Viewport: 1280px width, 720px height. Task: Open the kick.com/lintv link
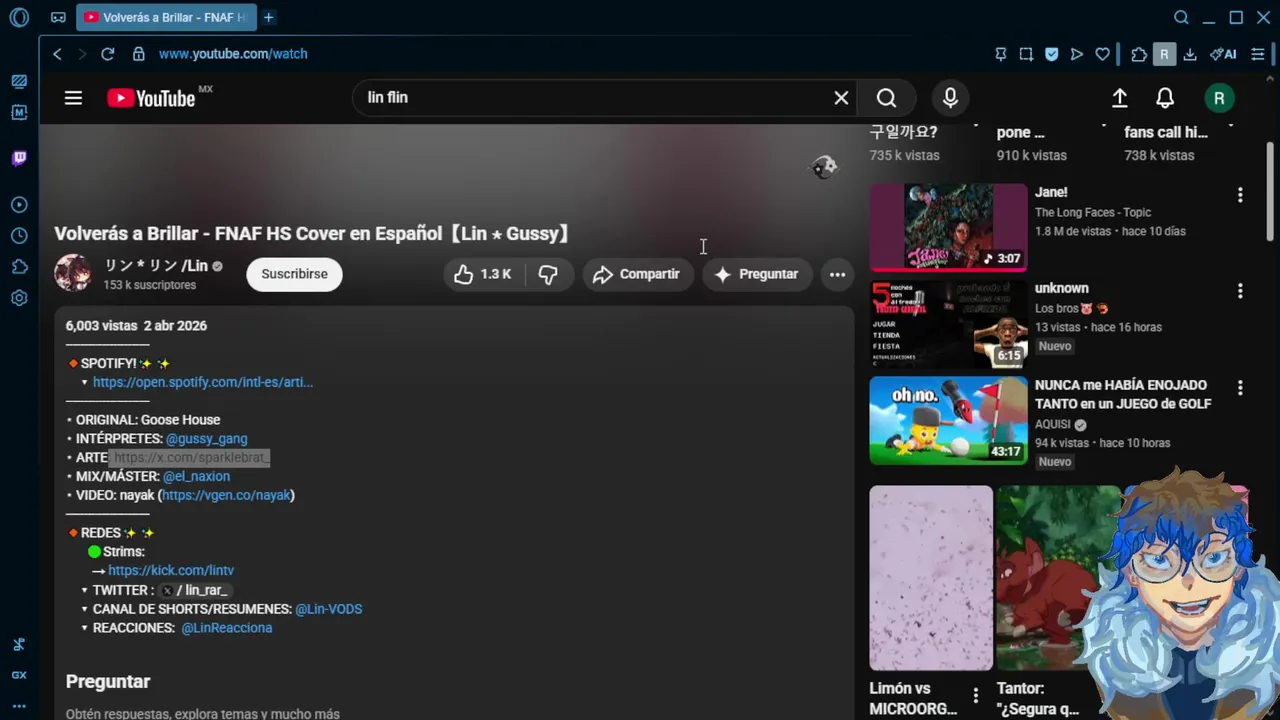[171, 570]
